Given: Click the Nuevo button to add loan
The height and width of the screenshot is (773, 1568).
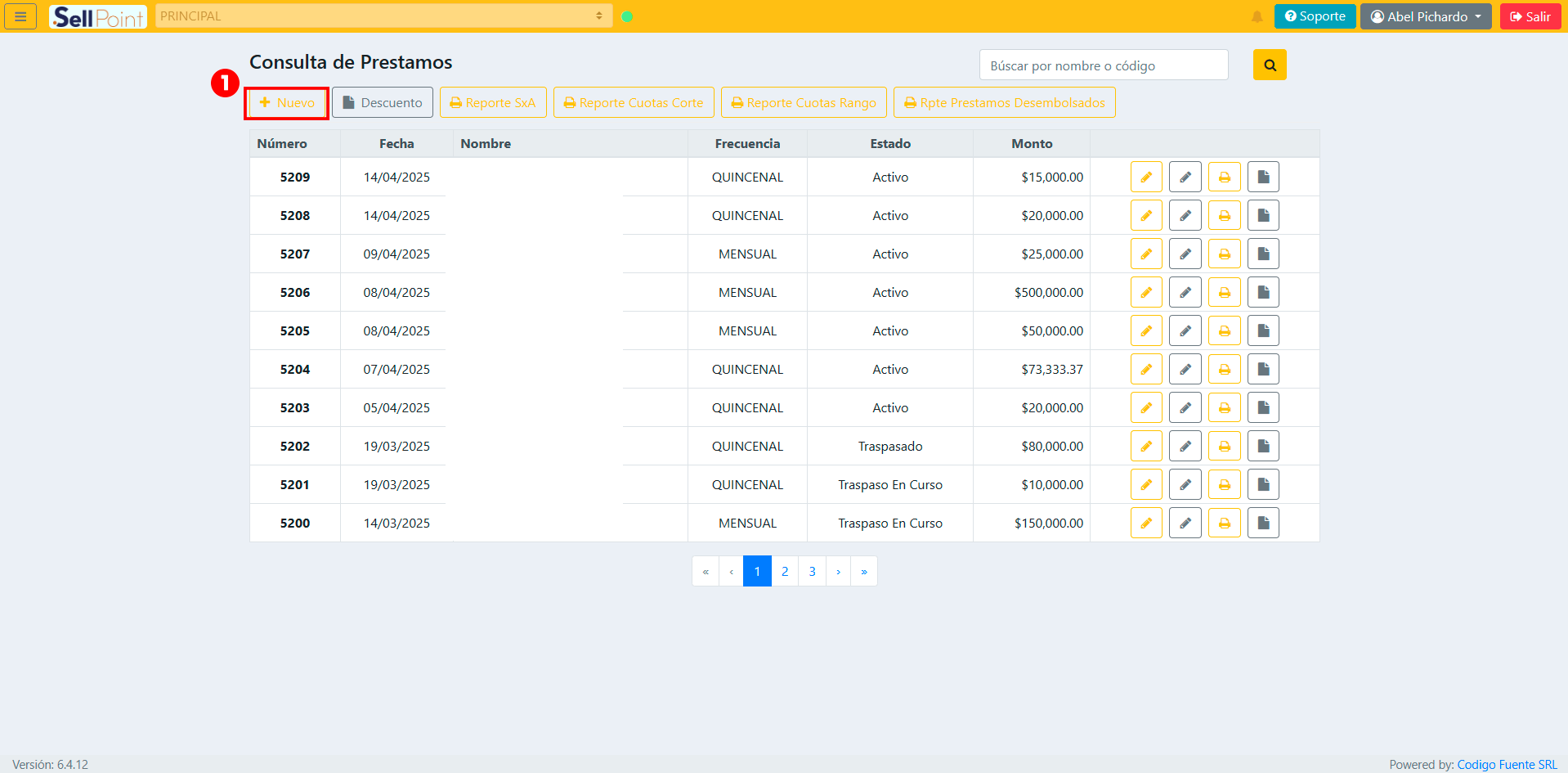Looking at the screenshot, I should (x=287, y=103).
